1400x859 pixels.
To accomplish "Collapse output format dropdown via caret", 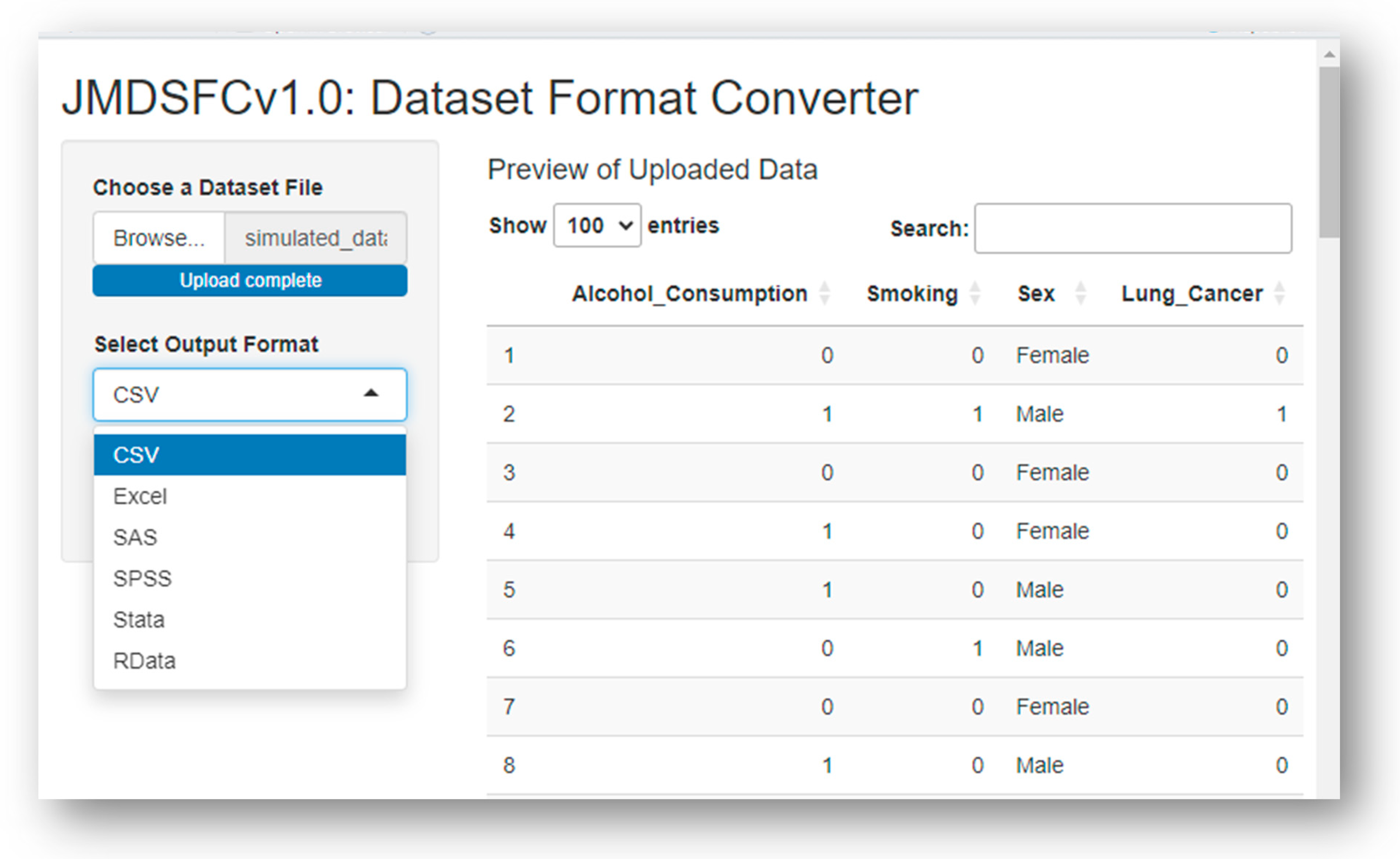I will coord(371,393).
